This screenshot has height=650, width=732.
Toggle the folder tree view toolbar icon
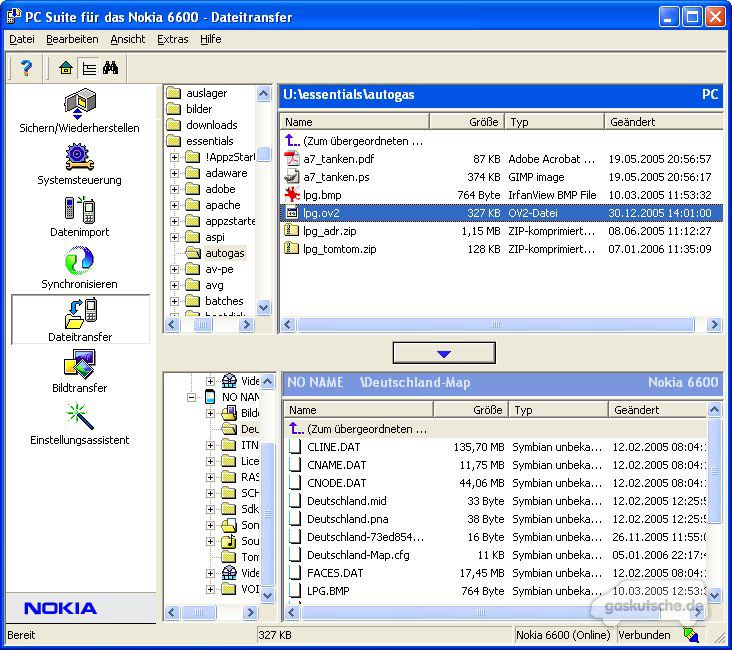pos(89,69)
